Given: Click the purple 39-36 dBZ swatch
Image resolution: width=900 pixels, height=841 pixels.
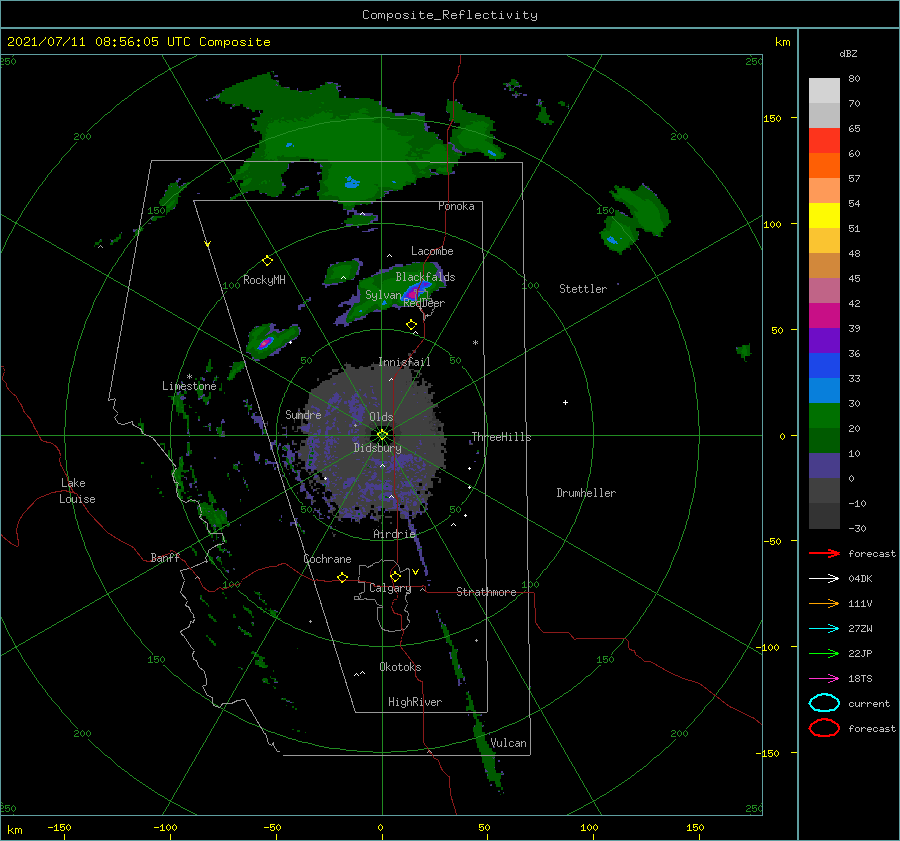Looking at the screenshot, I should pyautogui.click(x=824, y=340).
